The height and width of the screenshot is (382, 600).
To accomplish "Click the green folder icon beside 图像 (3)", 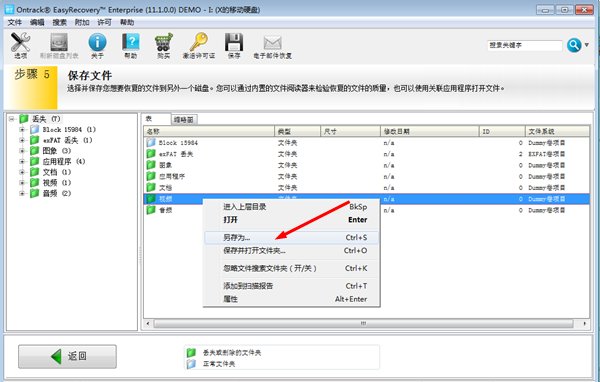I will 34,151.
